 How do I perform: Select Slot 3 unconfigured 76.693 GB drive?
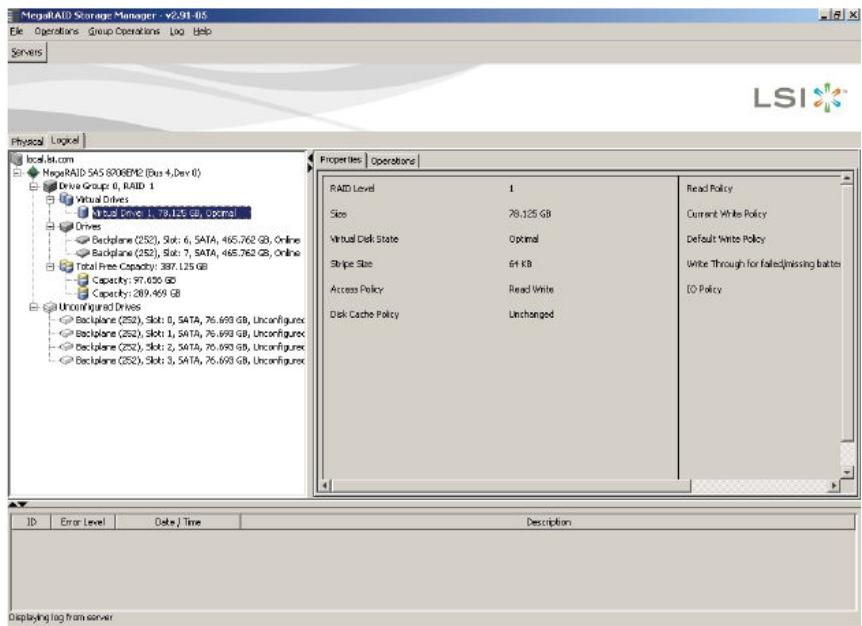190,361
